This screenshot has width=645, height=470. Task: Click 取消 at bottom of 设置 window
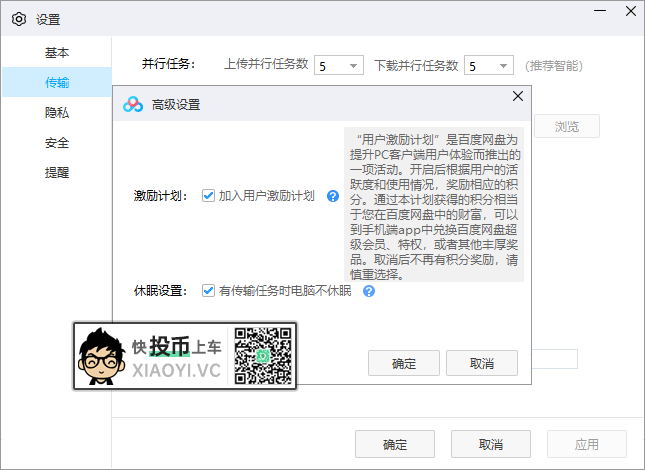pos(491,444)
